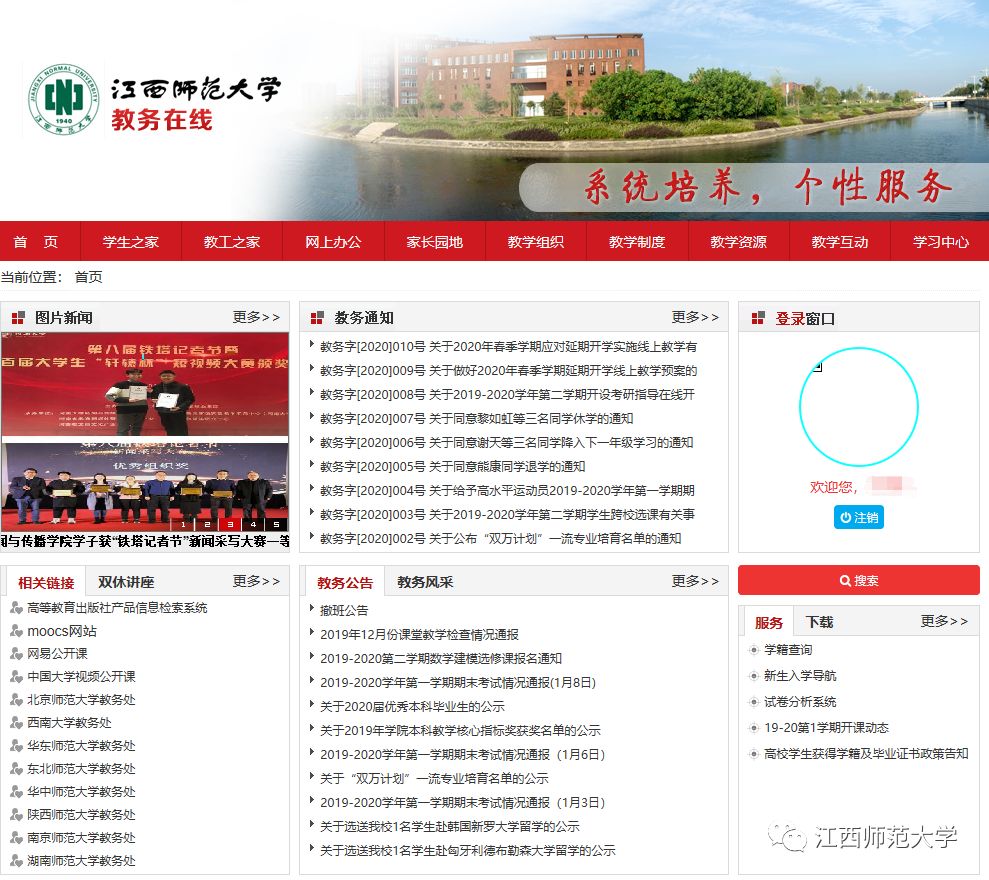Viewport: 989px width, 880px height.
Task: Switch to the 下载 tab
Action: [819, 622]
